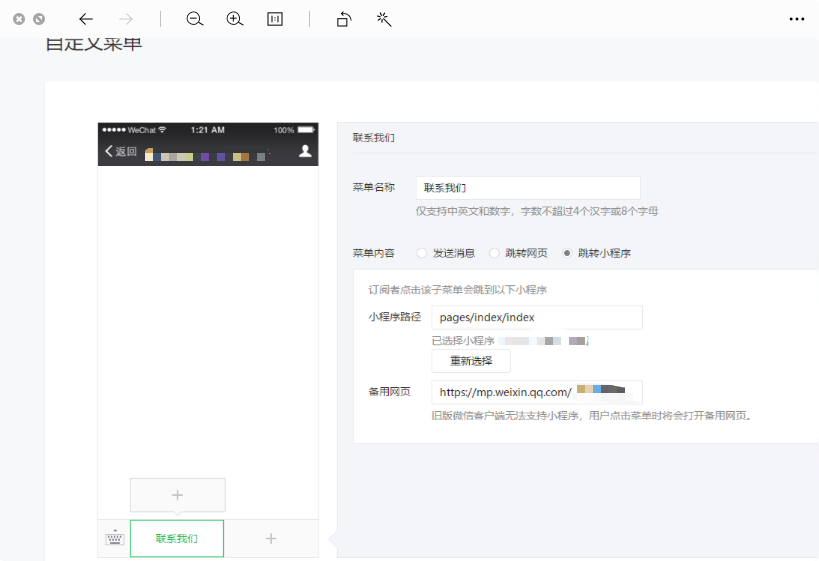Select the 跳转网页 radio option
The height and width of the screenshot is (561, 819).
click(495, 253)
